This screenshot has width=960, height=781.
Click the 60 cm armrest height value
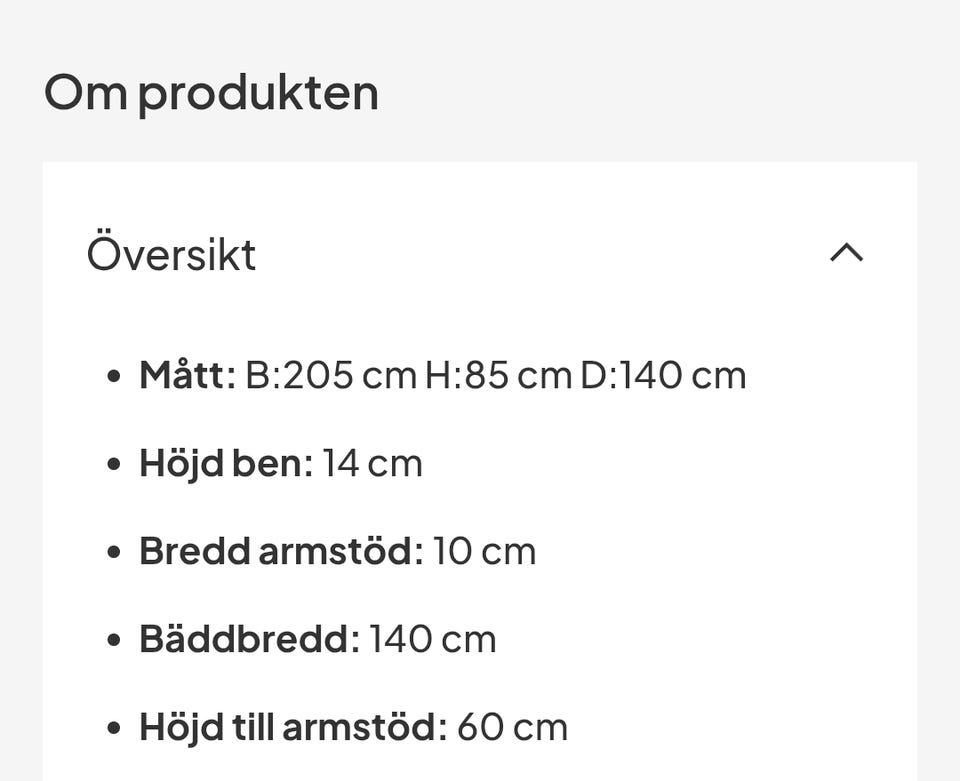coord(512,728)
